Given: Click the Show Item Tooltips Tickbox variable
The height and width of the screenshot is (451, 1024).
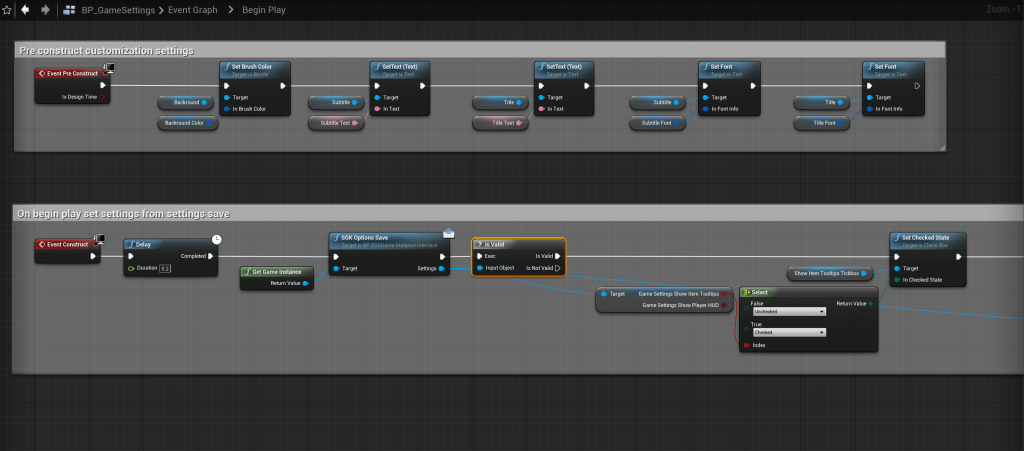Looking at the screenshot, I should [x=831, y=273].
